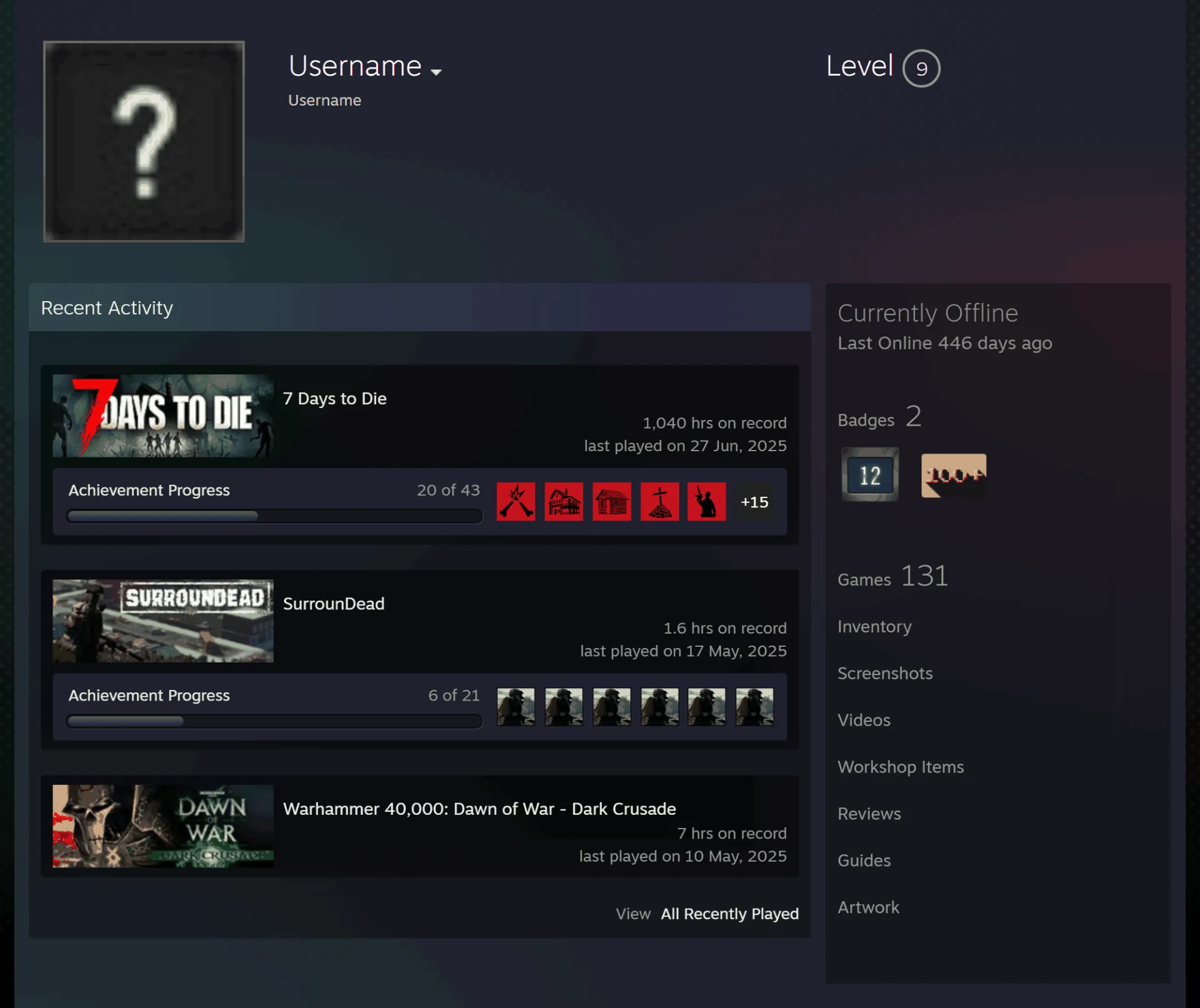Open the Guides link
Viewport: 1200px width, 1008px height.
click(x=864, y=861)
